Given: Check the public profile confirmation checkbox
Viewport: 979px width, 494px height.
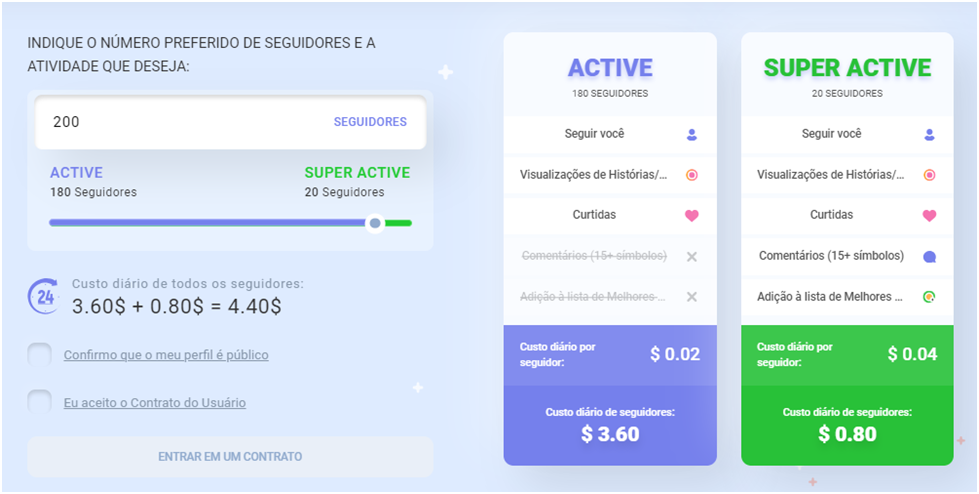Looking at the screenshot, I should coord(39,355).
